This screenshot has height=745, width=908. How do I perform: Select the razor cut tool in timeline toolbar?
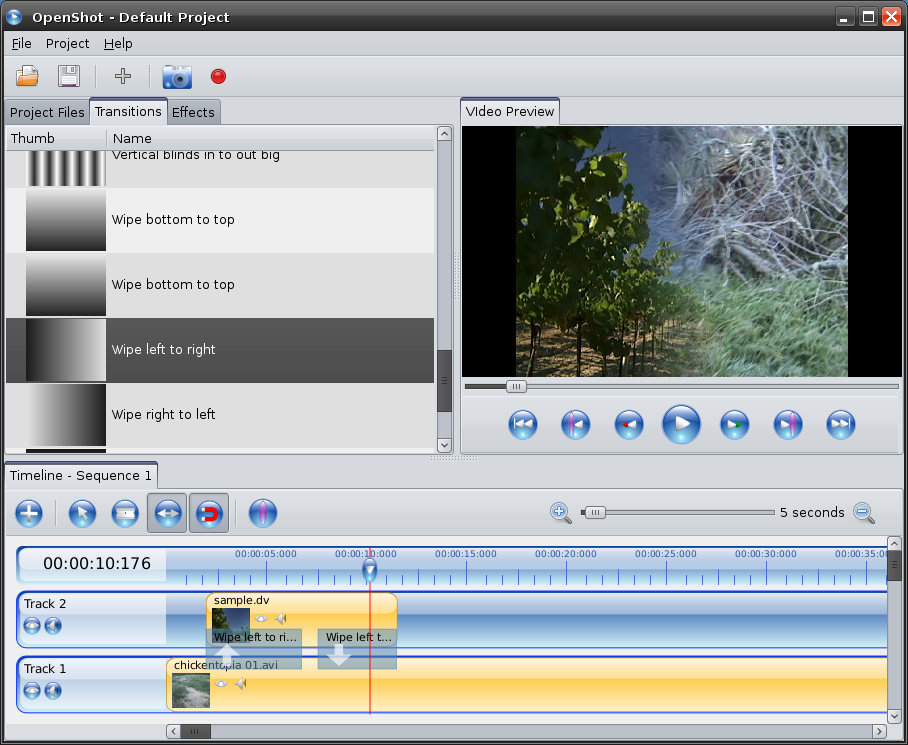(x=124, y=514)
